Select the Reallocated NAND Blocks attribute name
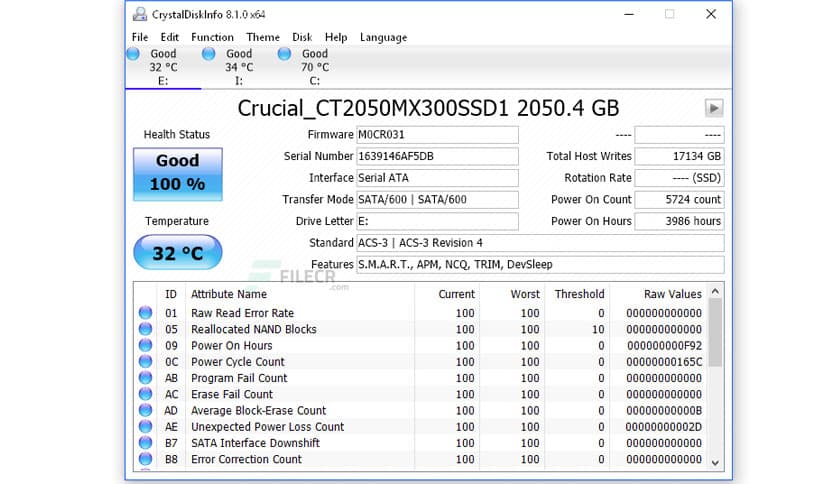This screenshot has width=836, height=484. click(x=254, y=329)
